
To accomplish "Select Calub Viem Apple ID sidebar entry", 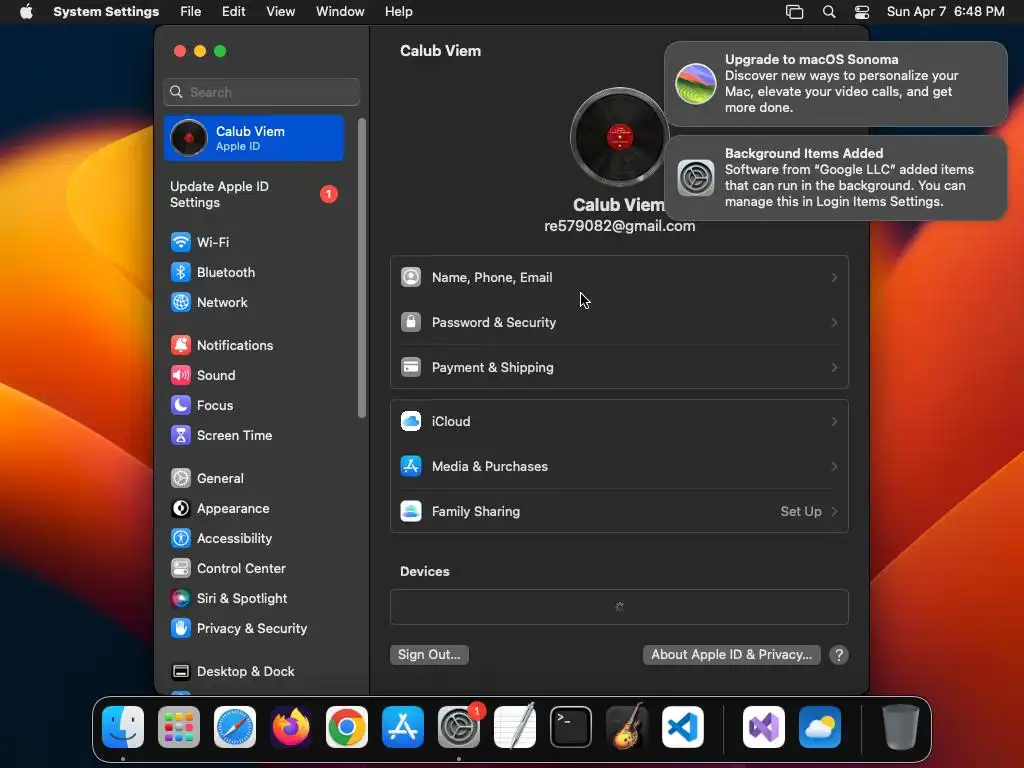I will point(254,138).
